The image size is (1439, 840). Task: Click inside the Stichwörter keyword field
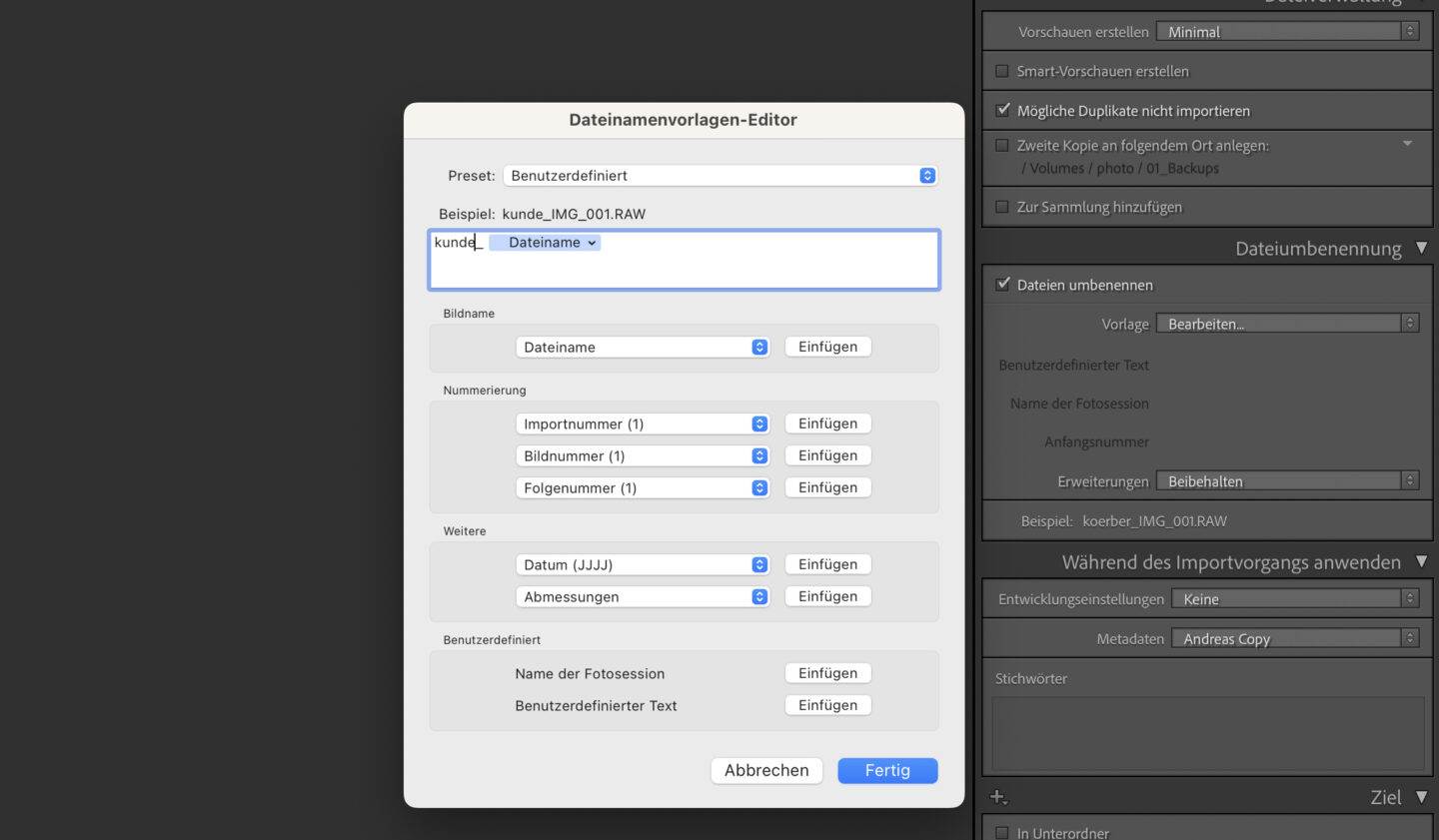[x=1204, y=734]
